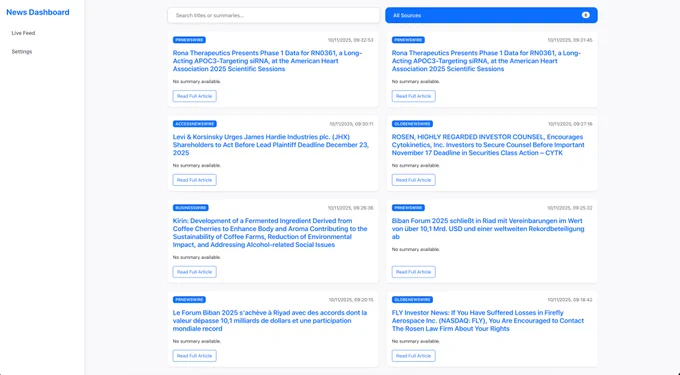Open the Rona Therapeutics headline dated 09:32:53

tap(267, 61)
